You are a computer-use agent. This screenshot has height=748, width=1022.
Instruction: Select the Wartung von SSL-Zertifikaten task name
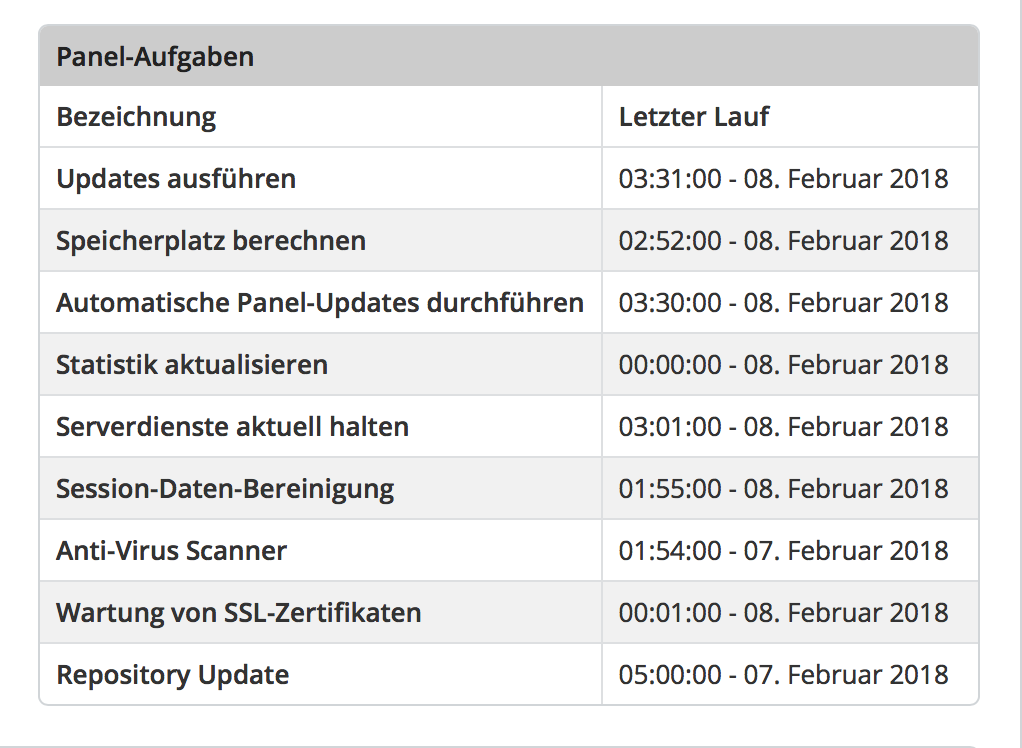tap(239, 613)
